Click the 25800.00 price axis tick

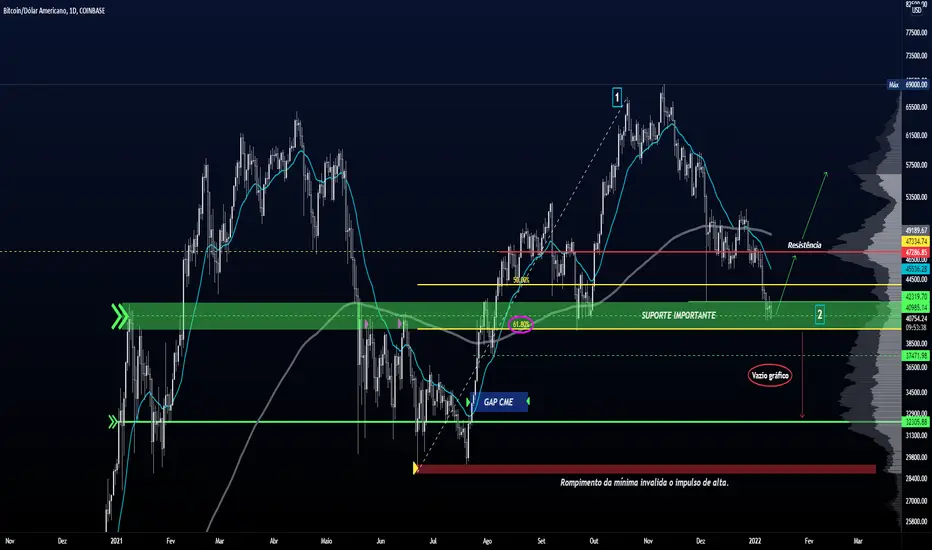pos(916,521)
